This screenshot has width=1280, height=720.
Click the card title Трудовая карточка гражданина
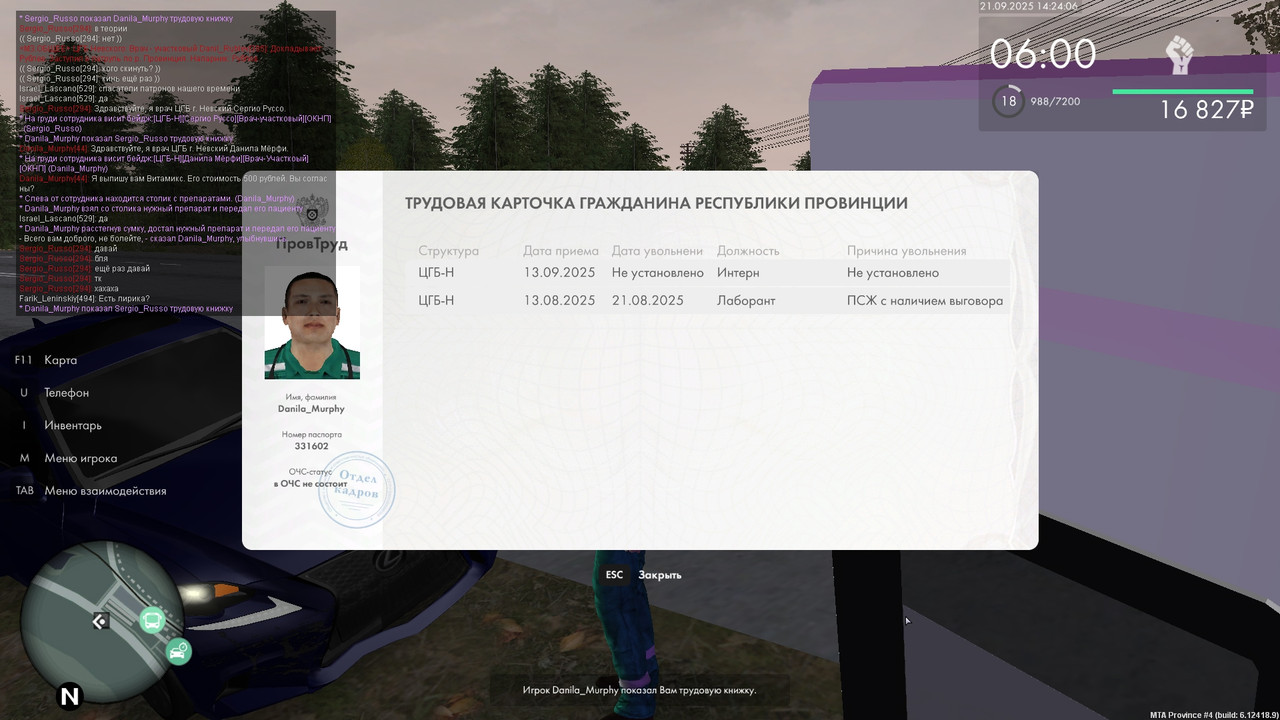[656, 203]
